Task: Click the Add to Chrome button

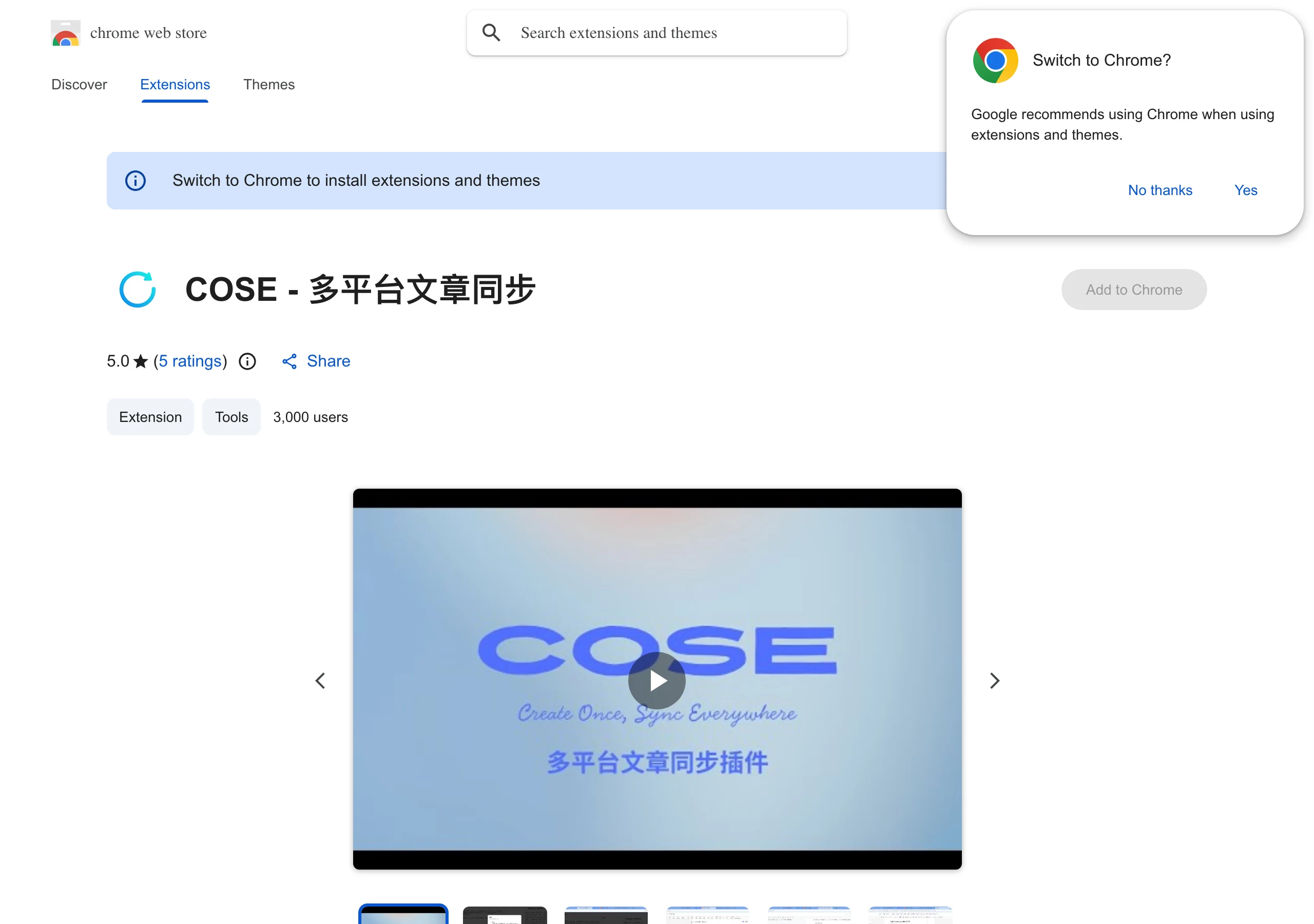Action: (1134, 290)
